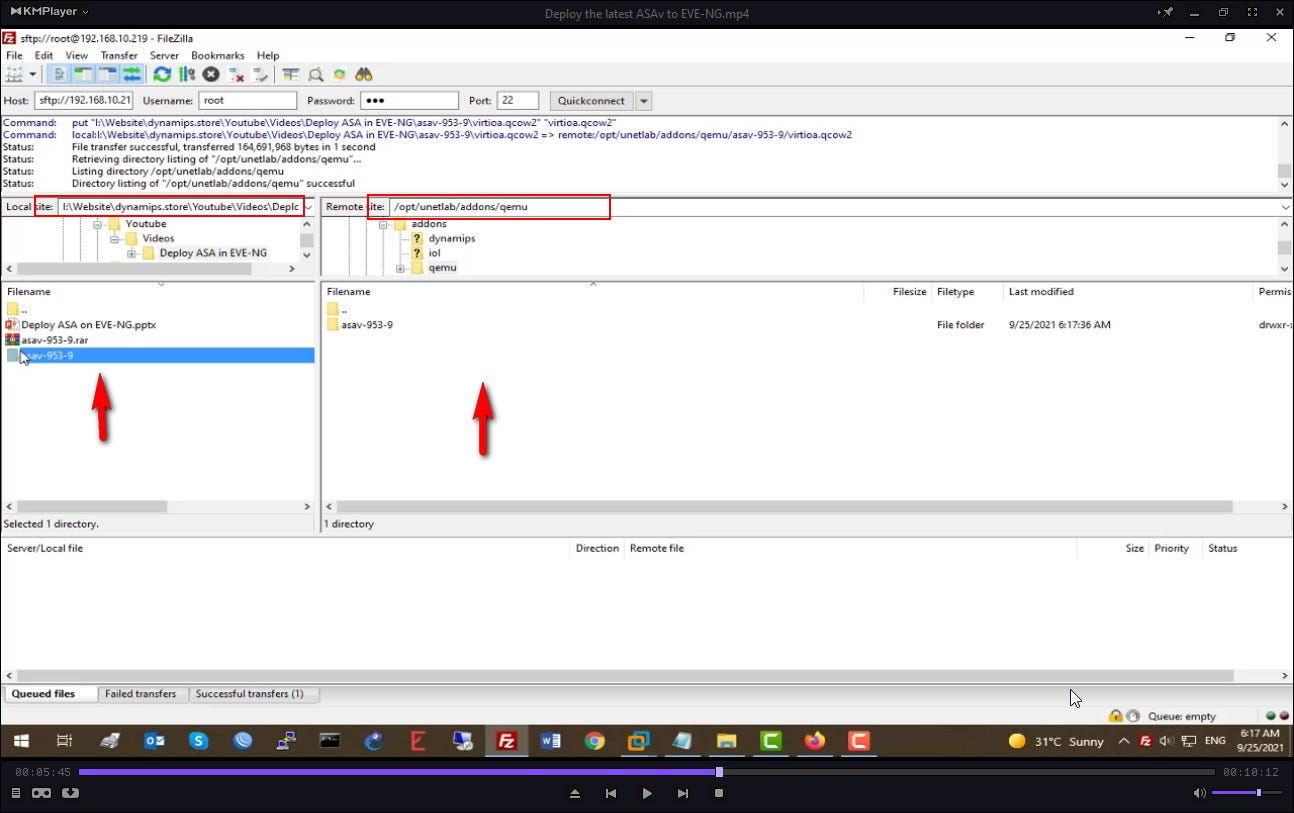The image size is (1294, 813).
Task: Click the KMPlayer pin-on-top icon in title bar
Action: point(1166,12)
